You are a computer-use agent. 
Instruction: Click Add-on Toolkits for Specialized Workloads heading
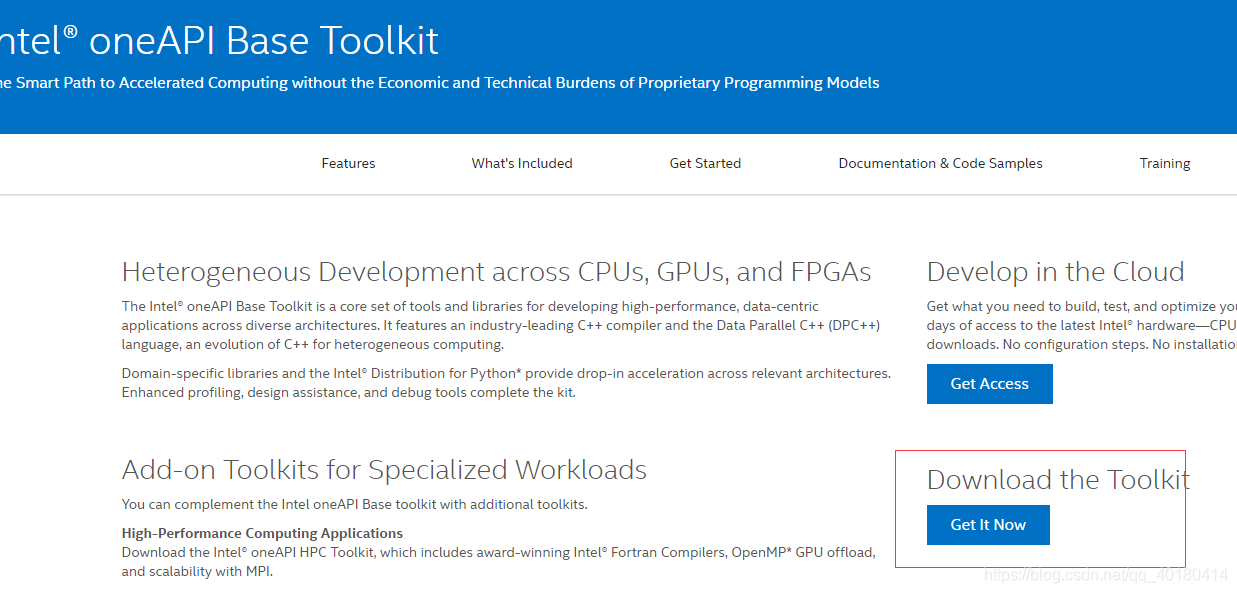(x=384, y=470)
